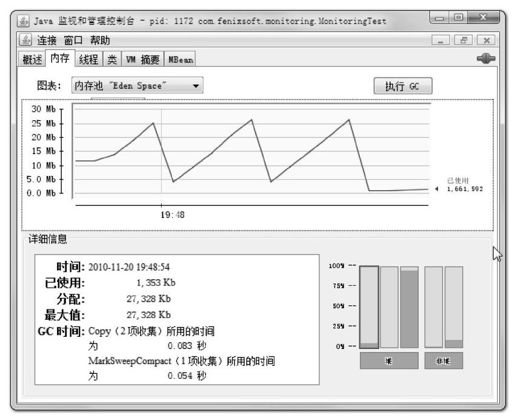
Task: Show the VM 摘要 tab
Action: pyautogui.click(x=143, y=60)
